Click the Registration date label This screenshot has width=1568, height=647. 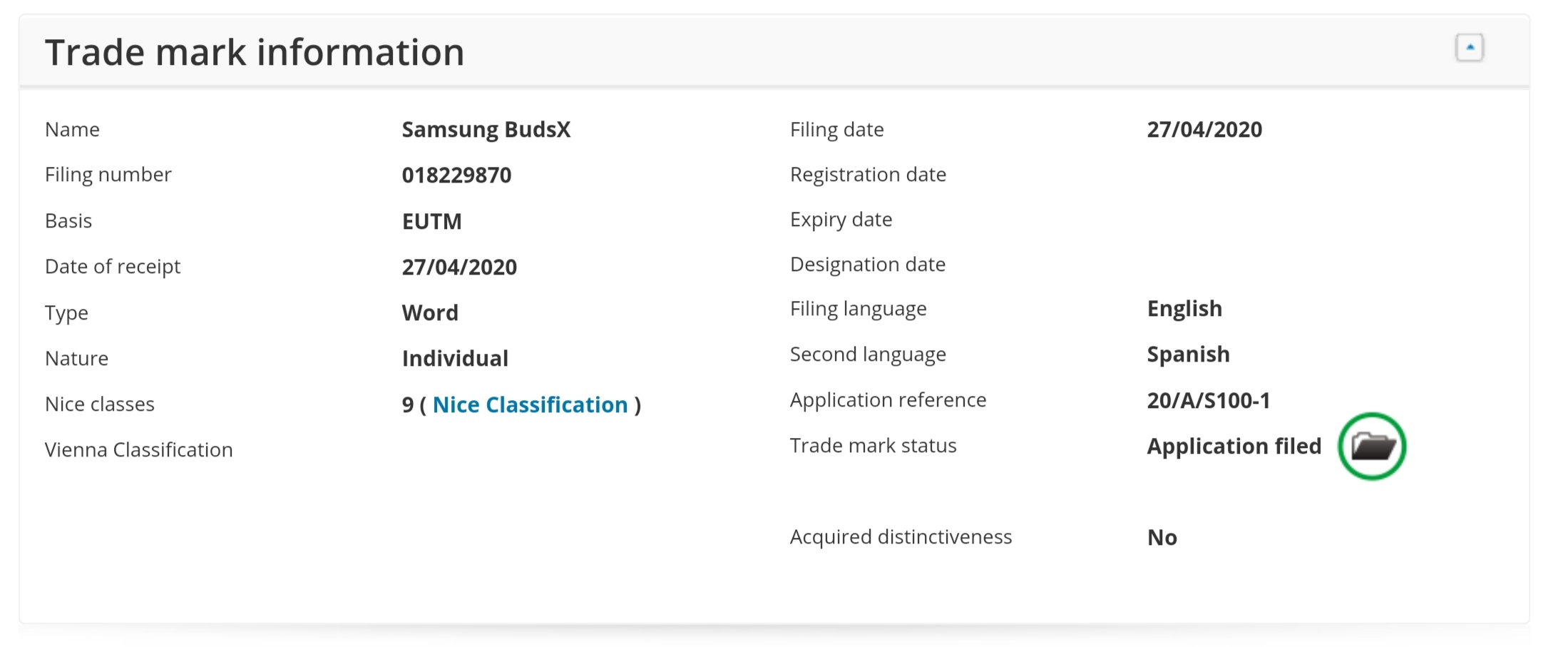coord(868,175)
